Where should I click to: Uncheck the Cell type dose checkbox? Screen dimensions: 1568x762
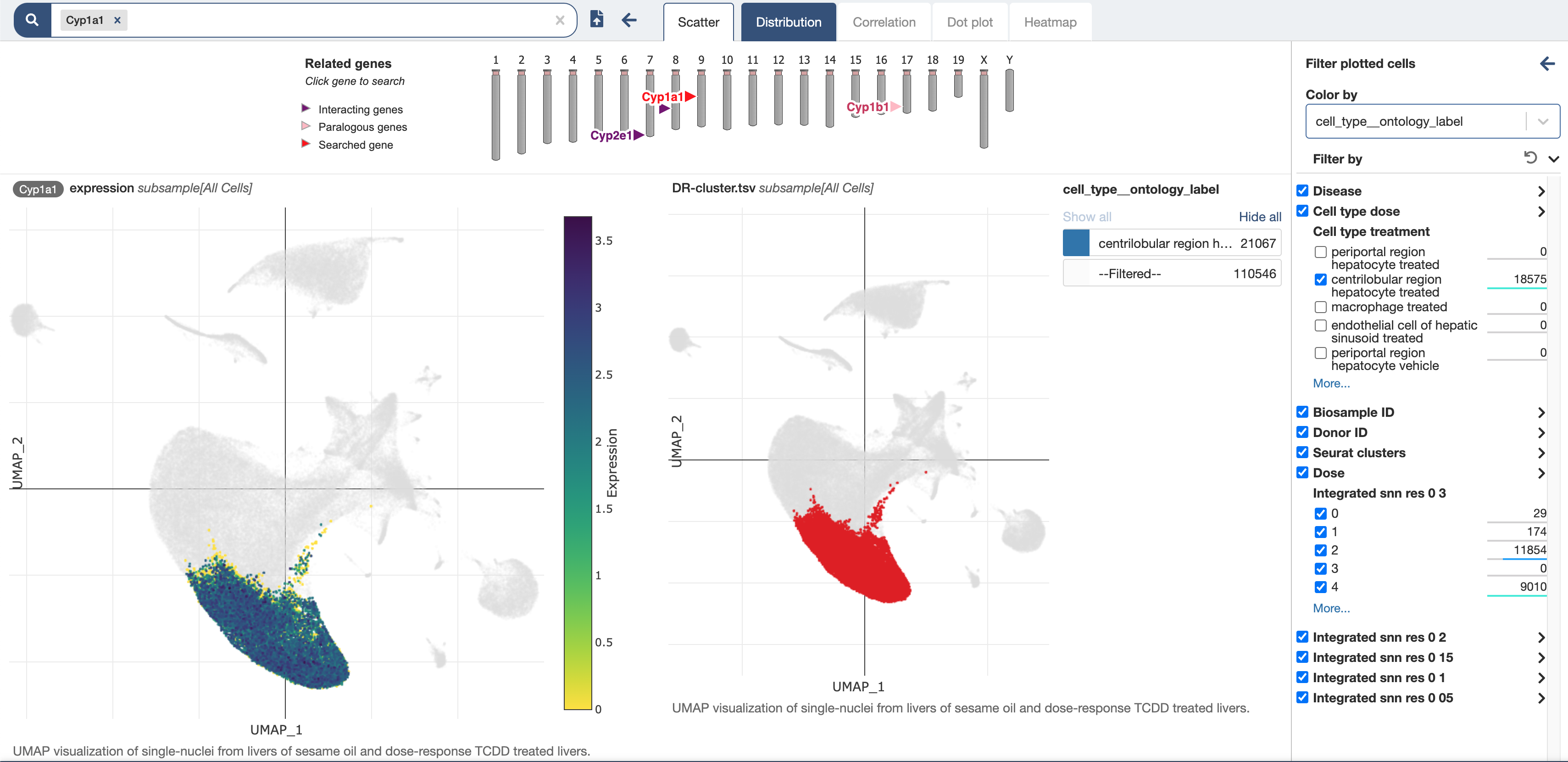1302,211
